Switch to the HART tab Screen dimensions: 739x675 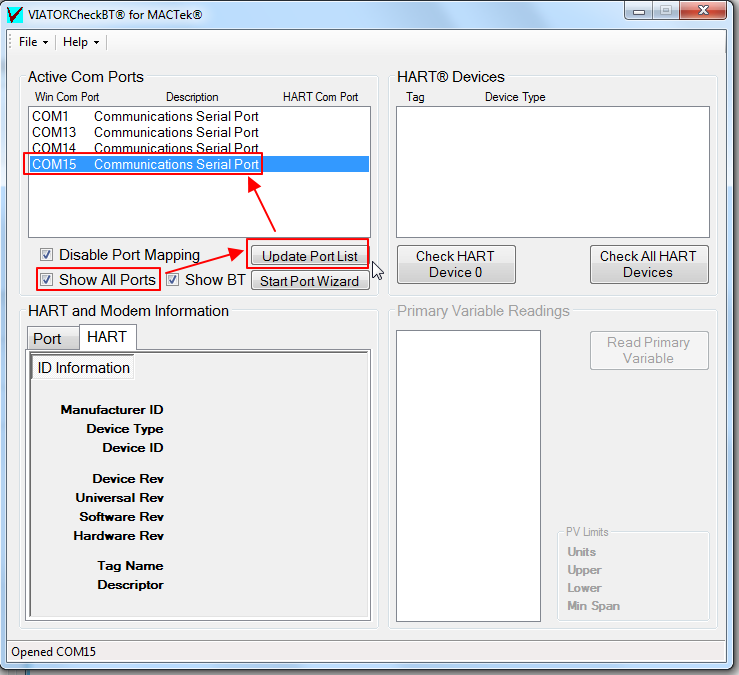coord(107,337)
